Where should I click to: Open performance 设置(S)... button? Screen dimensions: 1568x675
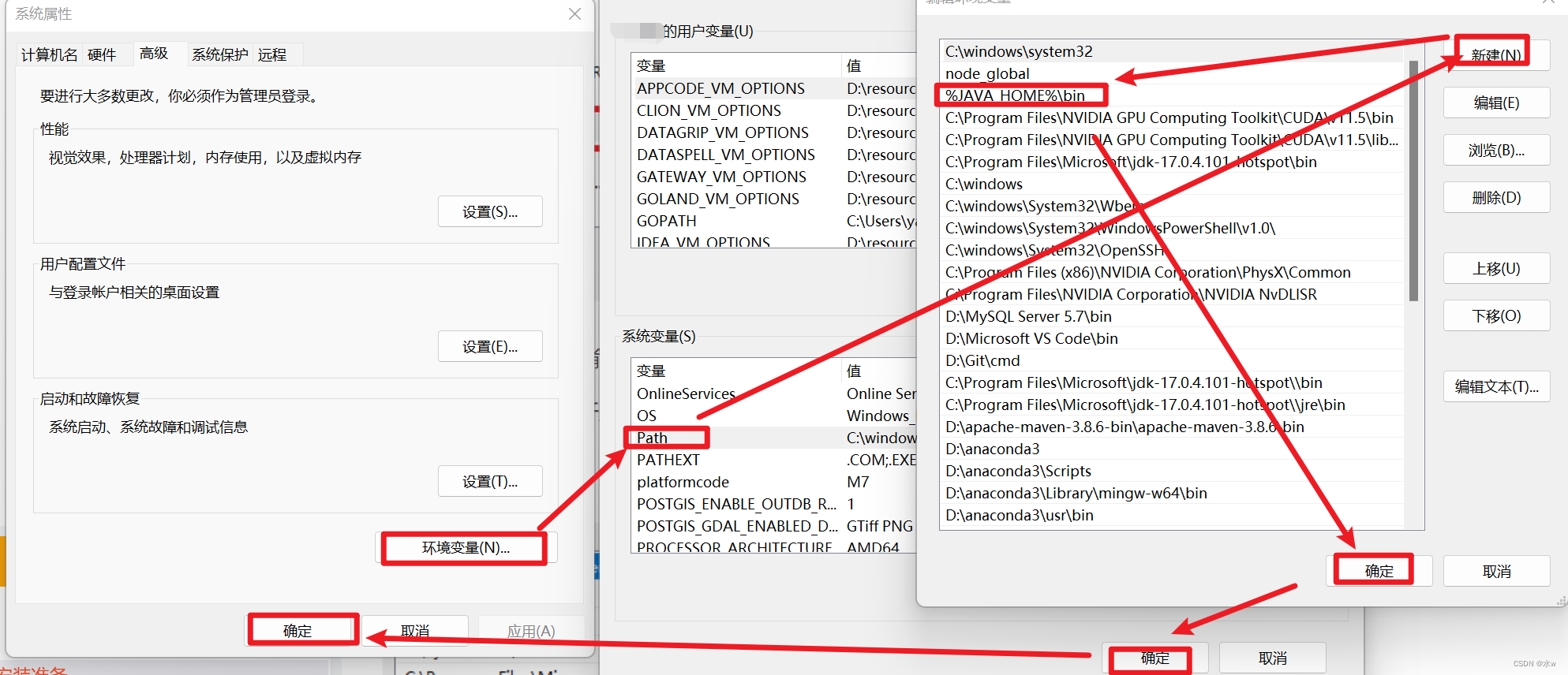490,212
